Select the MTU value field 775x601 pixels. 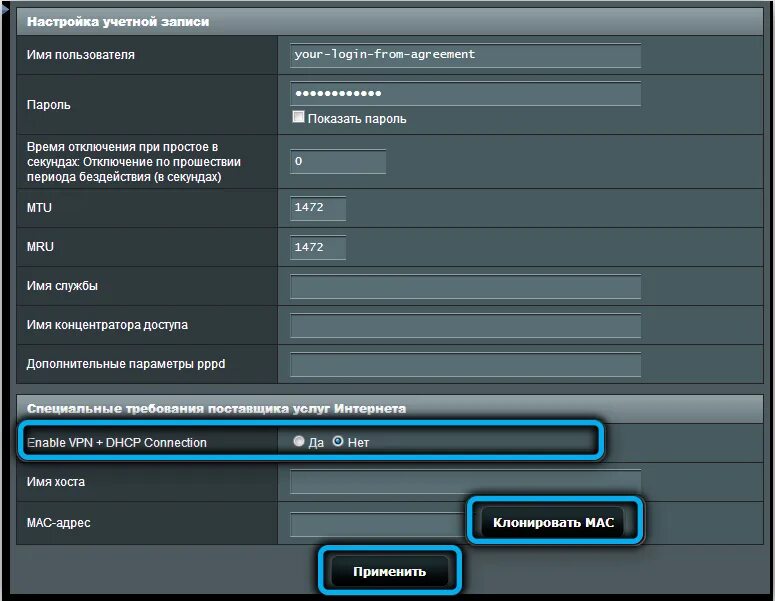[x=318, y=208]
